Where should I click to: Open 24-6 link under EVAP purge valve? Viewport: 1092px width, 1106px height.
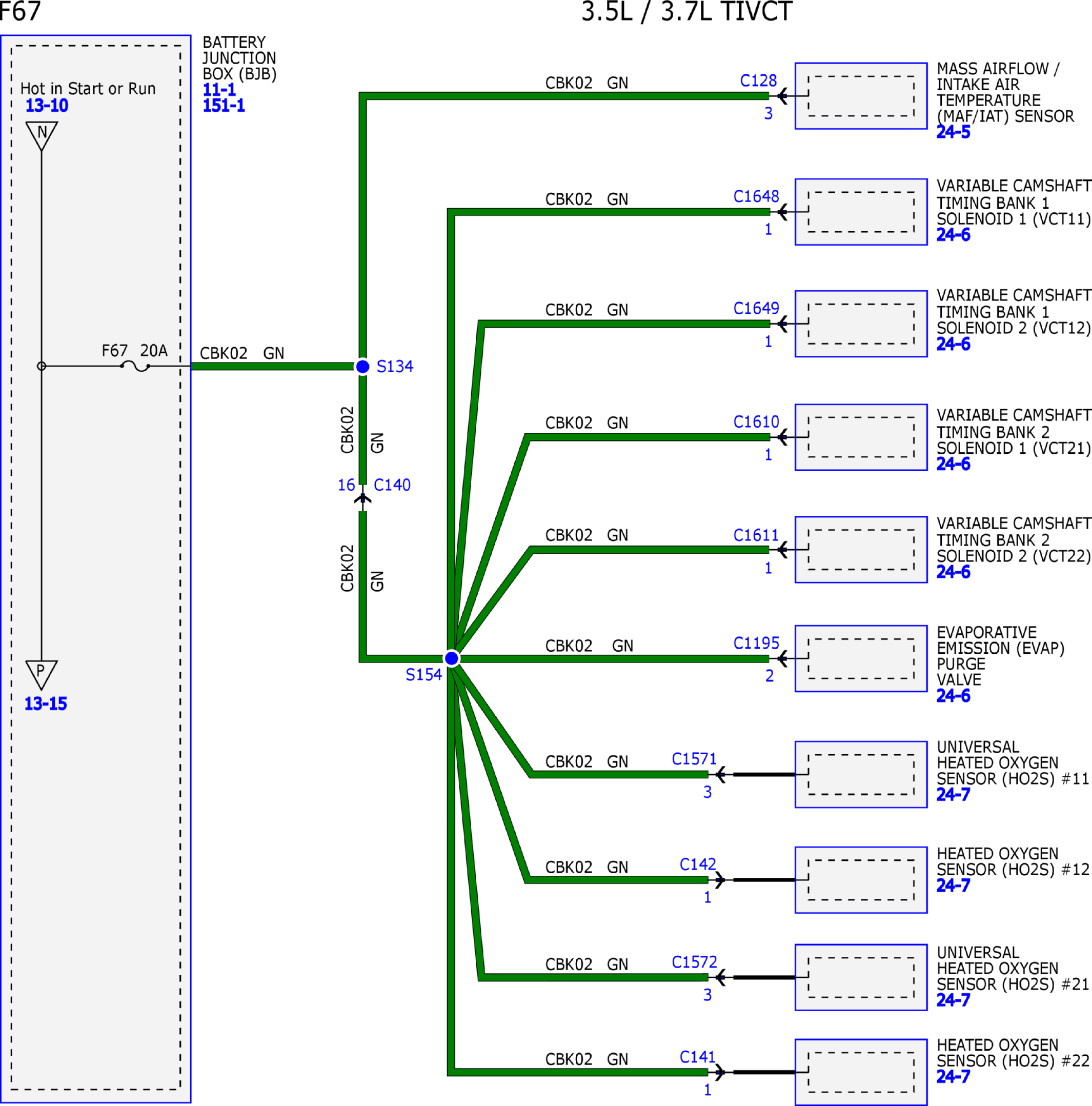(954, 695)
